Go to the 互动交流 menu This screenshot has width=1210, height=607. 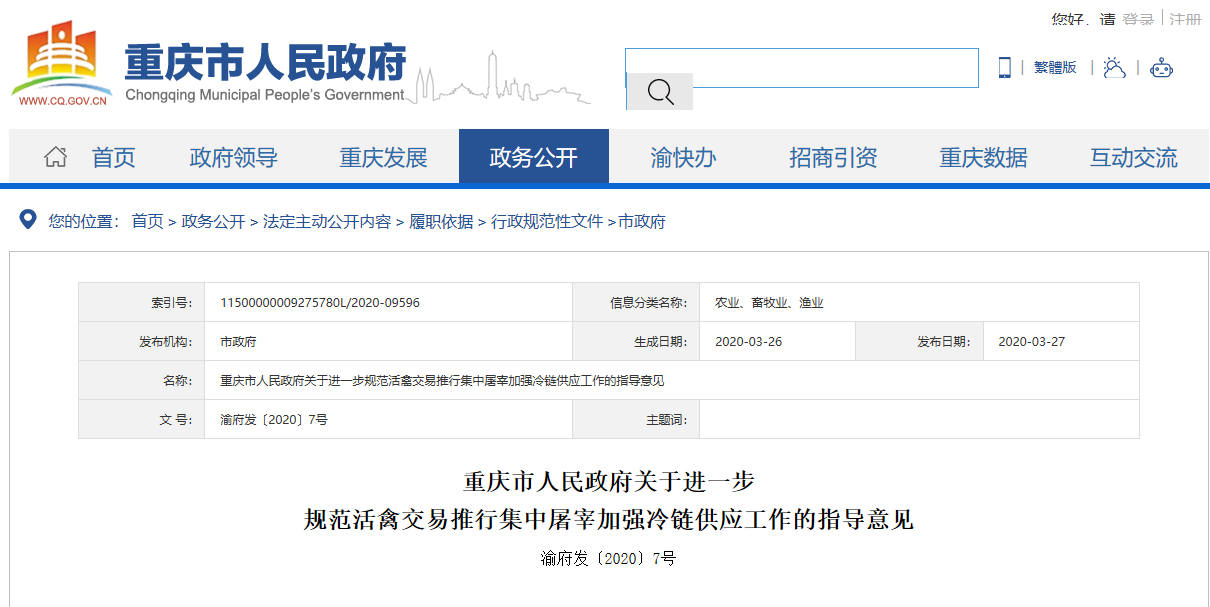(x=1134, y=157)
